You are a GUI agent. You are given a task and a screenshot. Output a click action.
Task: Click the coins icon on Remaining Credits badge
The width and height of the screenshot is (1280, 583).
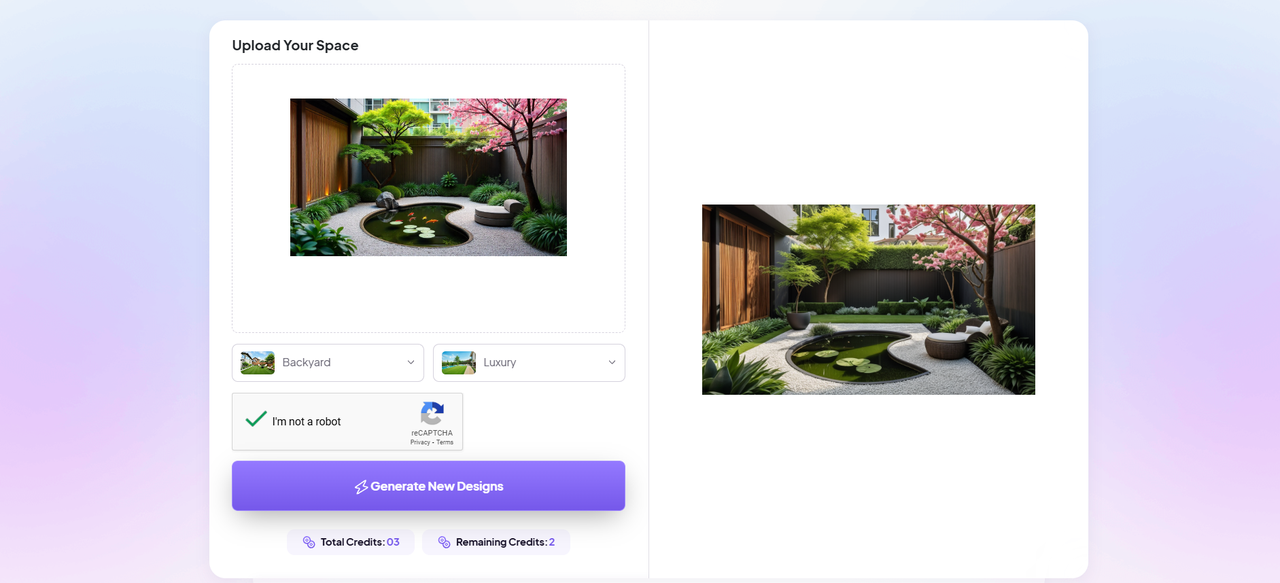(x=443, y=542)
